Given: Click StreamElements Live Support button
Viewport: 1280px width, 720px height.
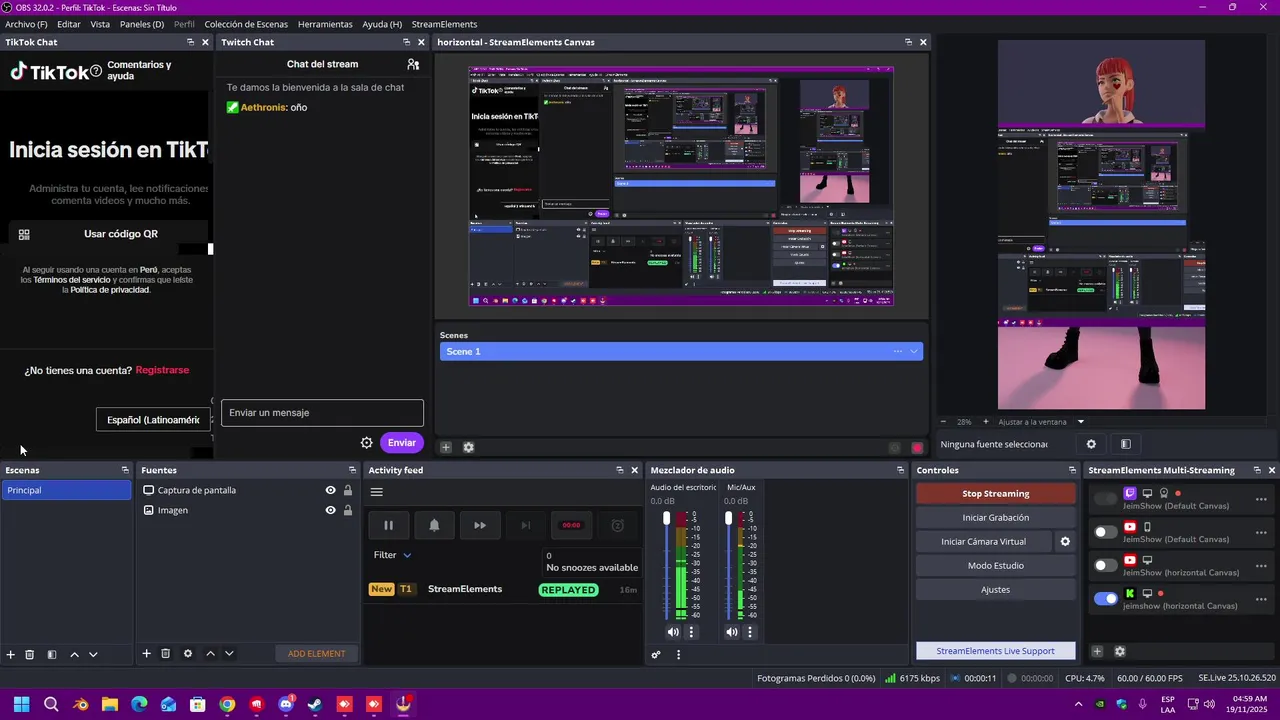Looking at the screenshot, I should tap(996, 651).
